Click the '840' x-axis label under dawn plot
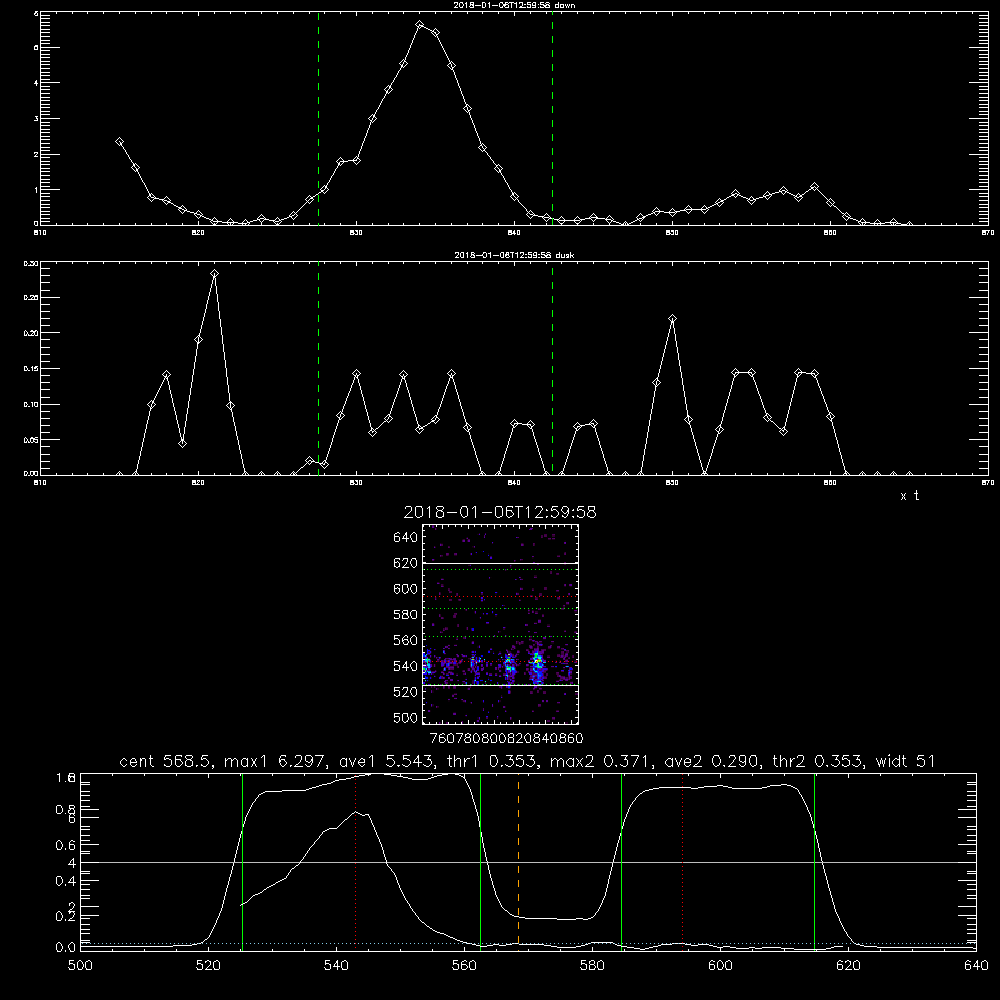 (514, 233)
